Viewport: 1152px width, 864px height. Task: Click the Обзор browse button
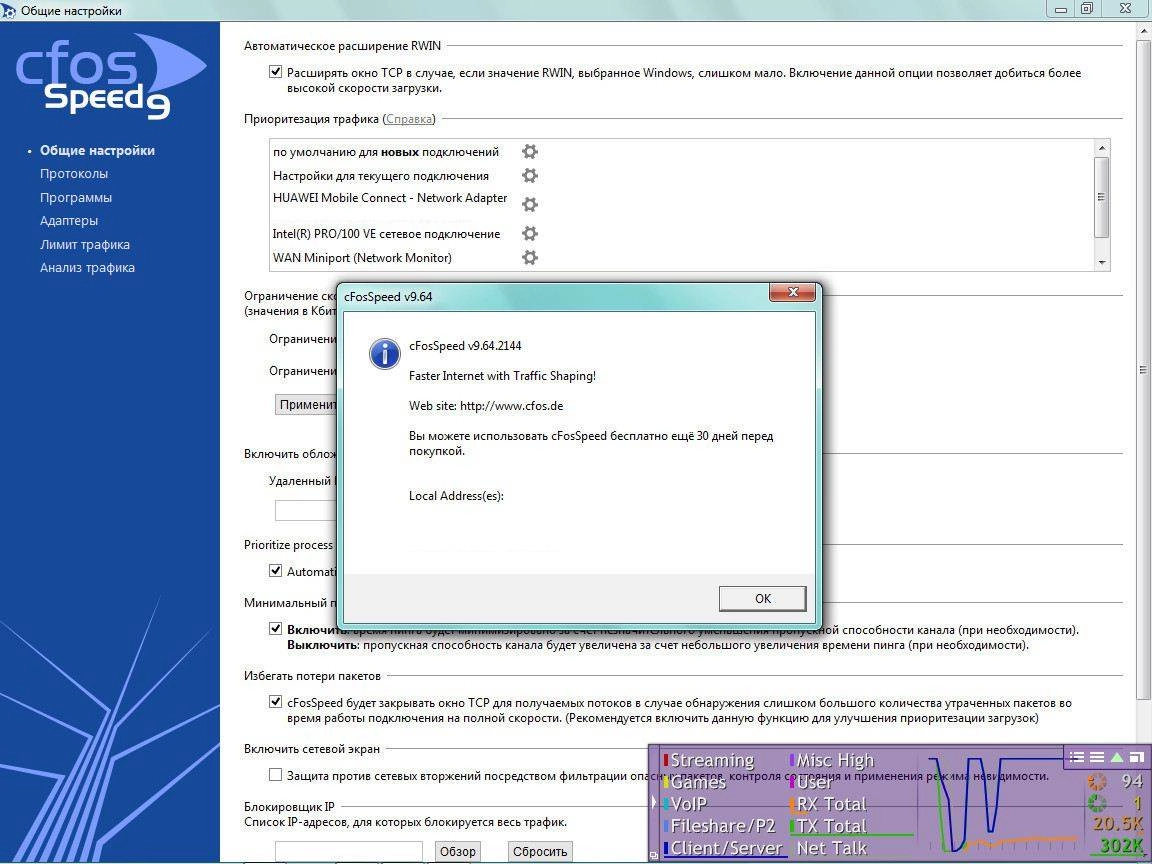coord(457,852)
